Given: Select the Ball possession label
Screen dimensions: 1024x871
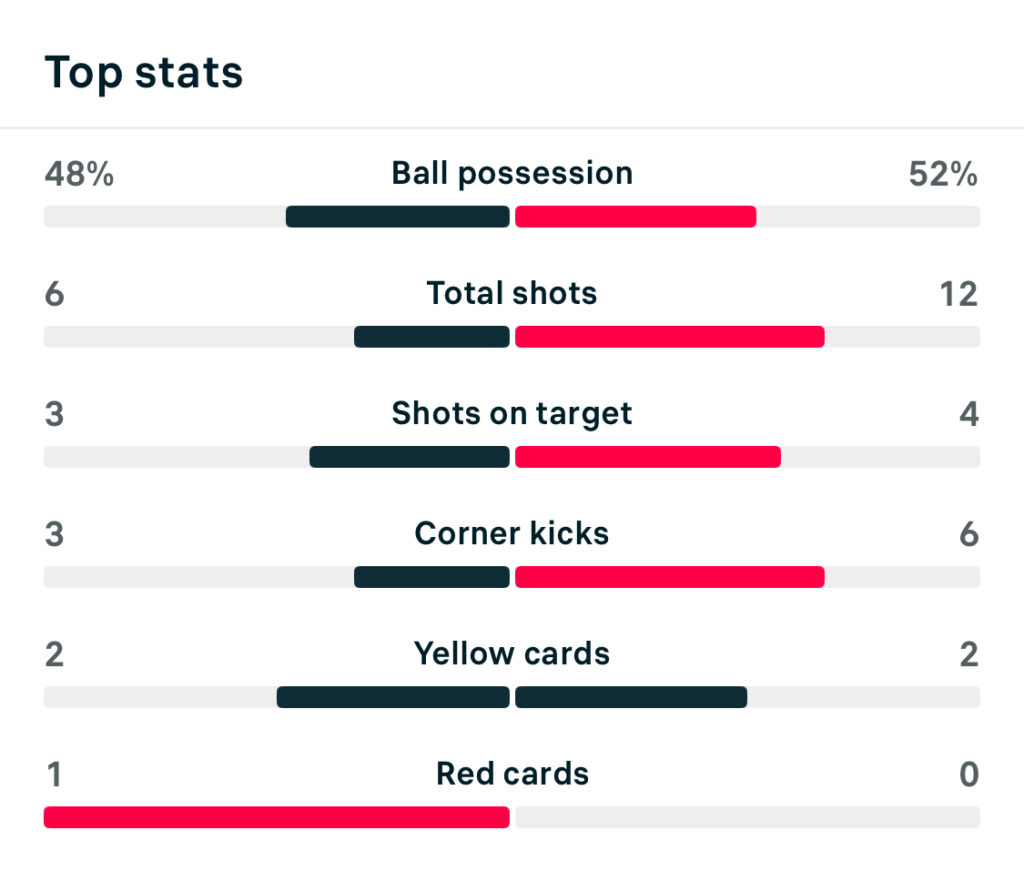Looking at the screenshot, I should (x=512, y=173).
